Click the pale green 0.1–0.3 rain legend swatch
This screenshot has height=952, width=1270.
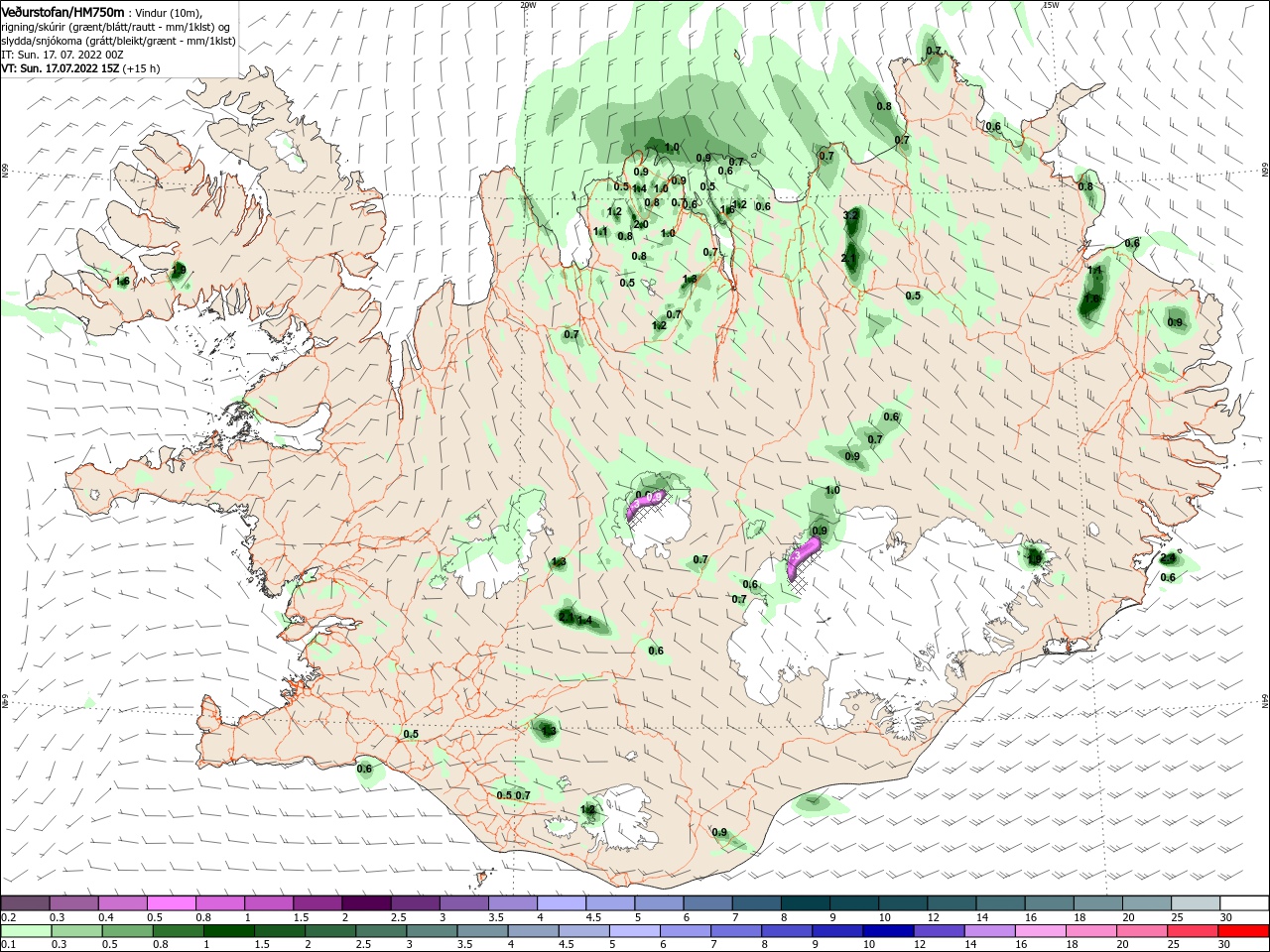tap(28, 931)
